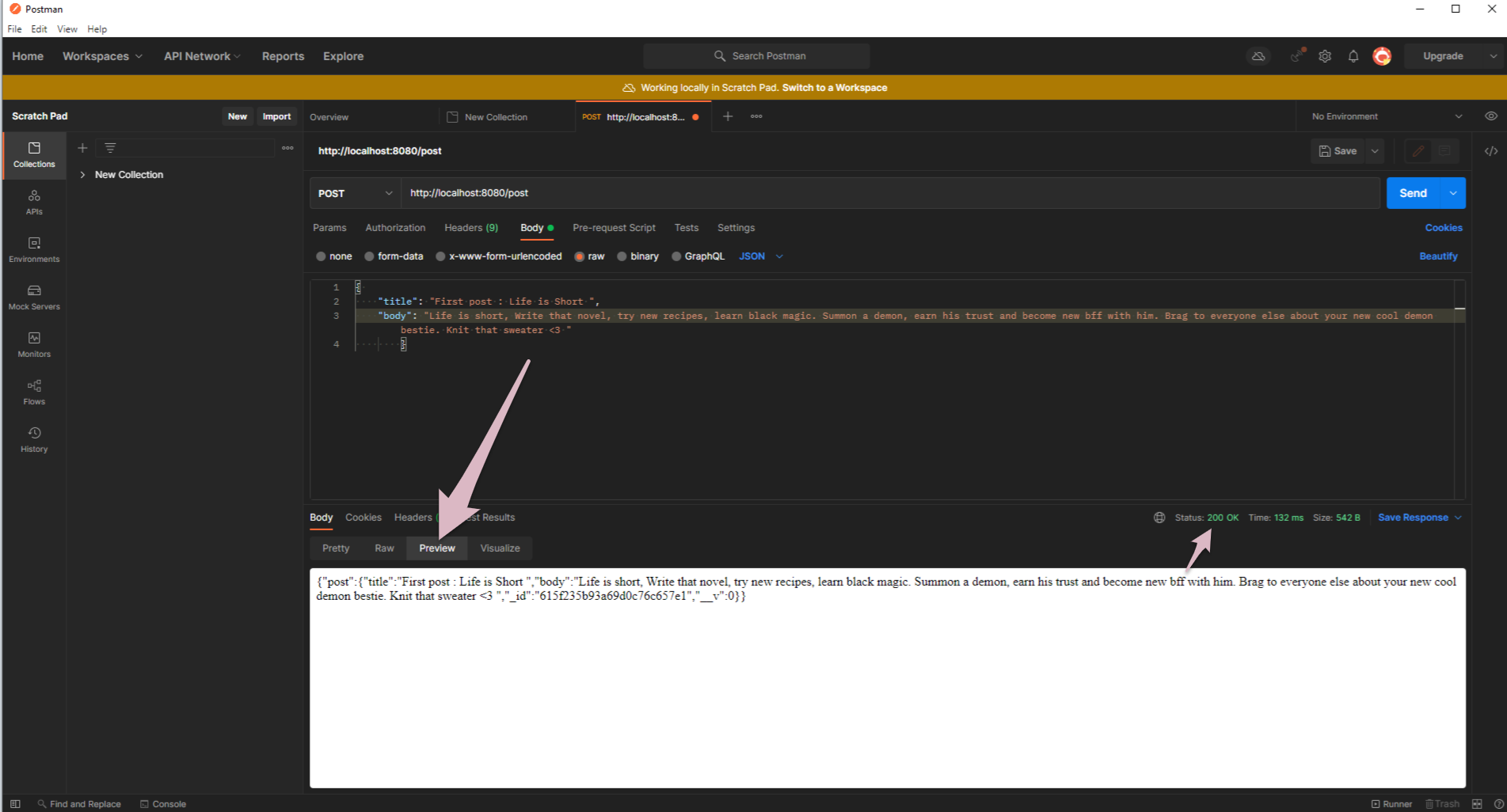The width and height of the screenshot is (1507, 812).
Task: Open the Save Response dropdown
Action: (x=1419, y=518)
